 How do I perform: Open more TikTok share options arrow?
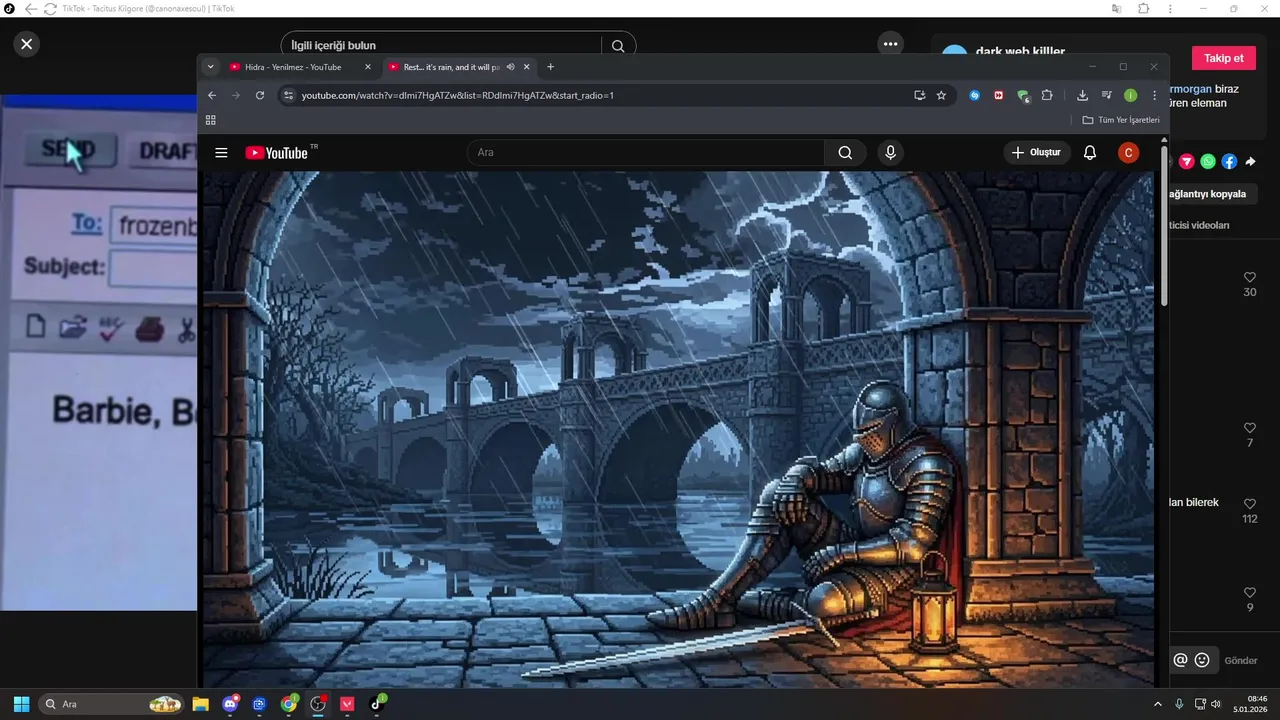(1250, 162)
